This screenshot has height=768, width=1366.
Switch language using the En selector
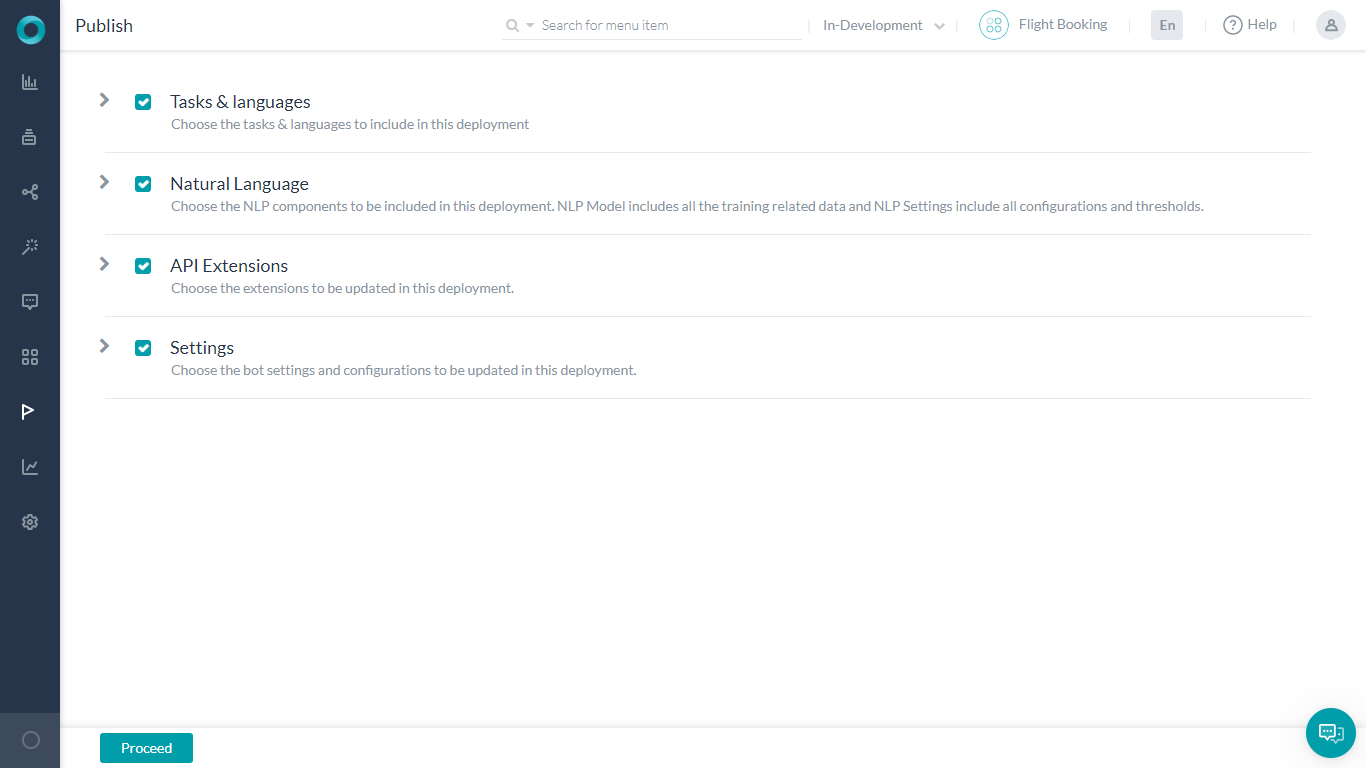pyautogui.click(x=1166, y=24)
